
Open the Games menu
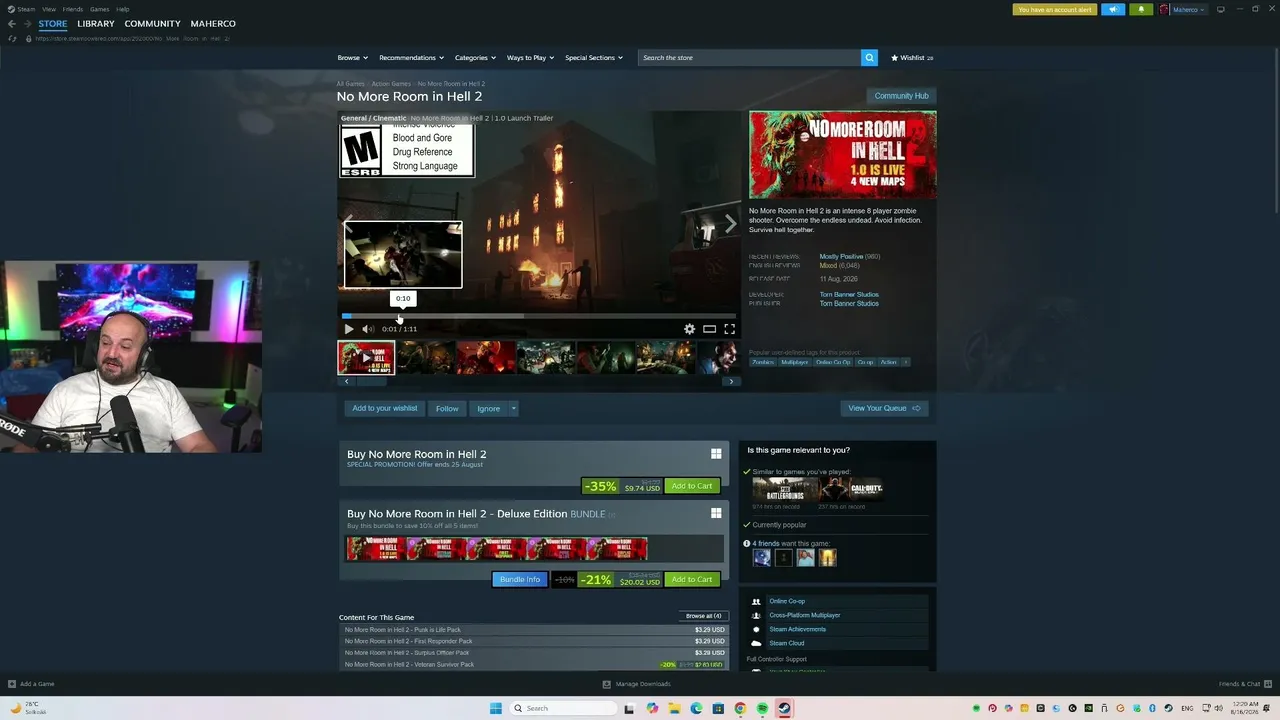[100, 9]
